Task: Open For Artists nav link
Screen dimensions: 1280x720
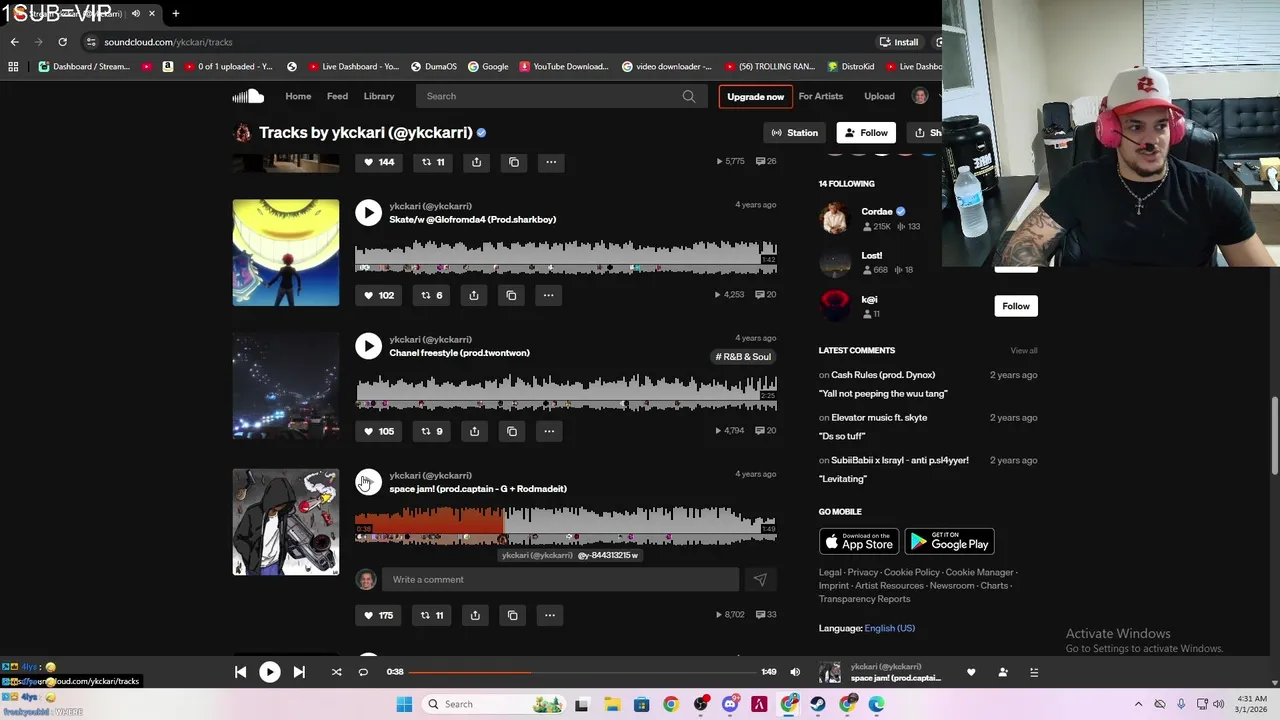Action: click(820, 96)
